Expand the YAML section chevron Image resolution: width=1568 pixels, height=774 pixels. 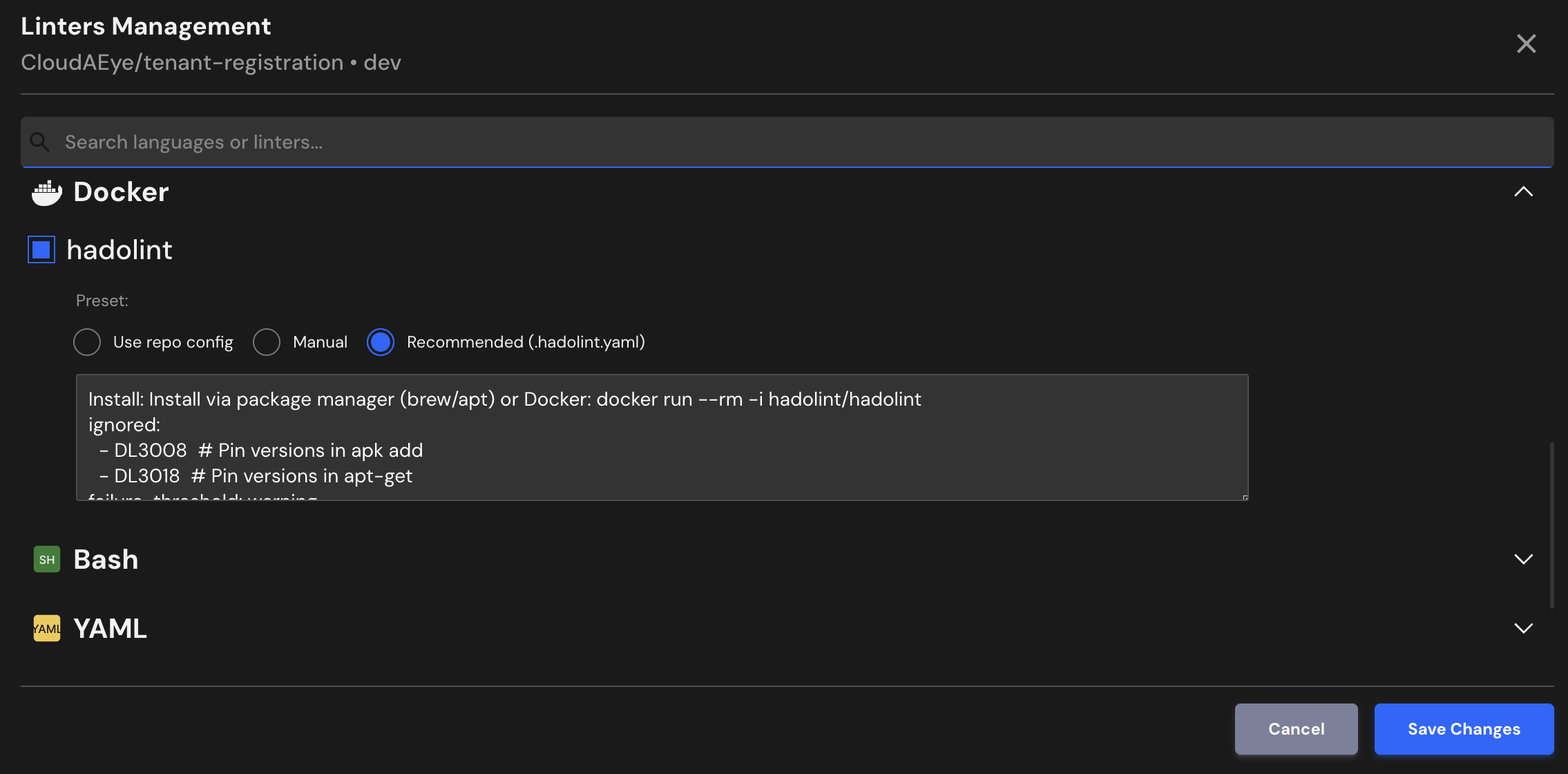(x=1523, y=628)
